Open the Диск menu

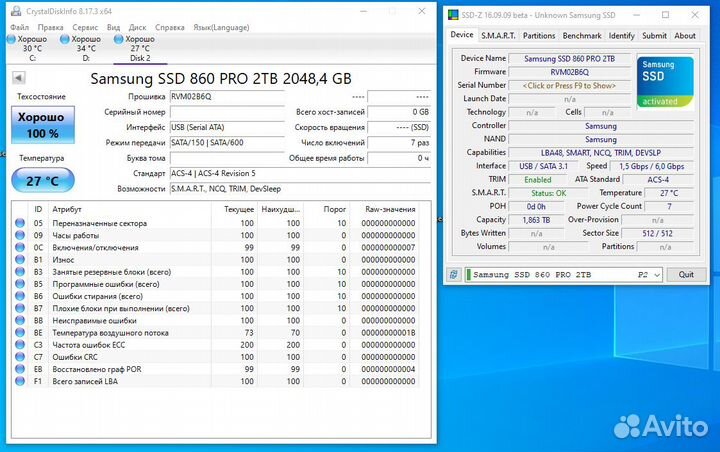point(137,28)
